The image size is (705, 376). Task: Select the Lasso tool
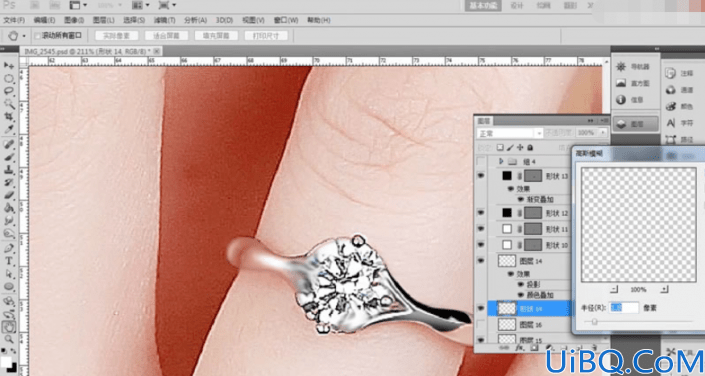(9, 91)
